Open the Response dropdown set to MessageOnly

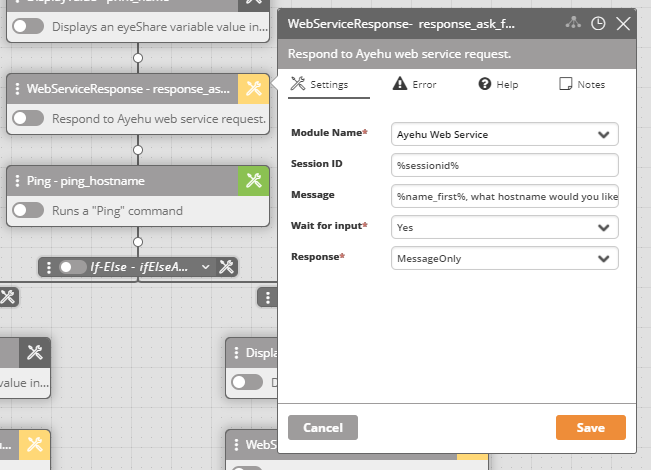click(504, 258)
